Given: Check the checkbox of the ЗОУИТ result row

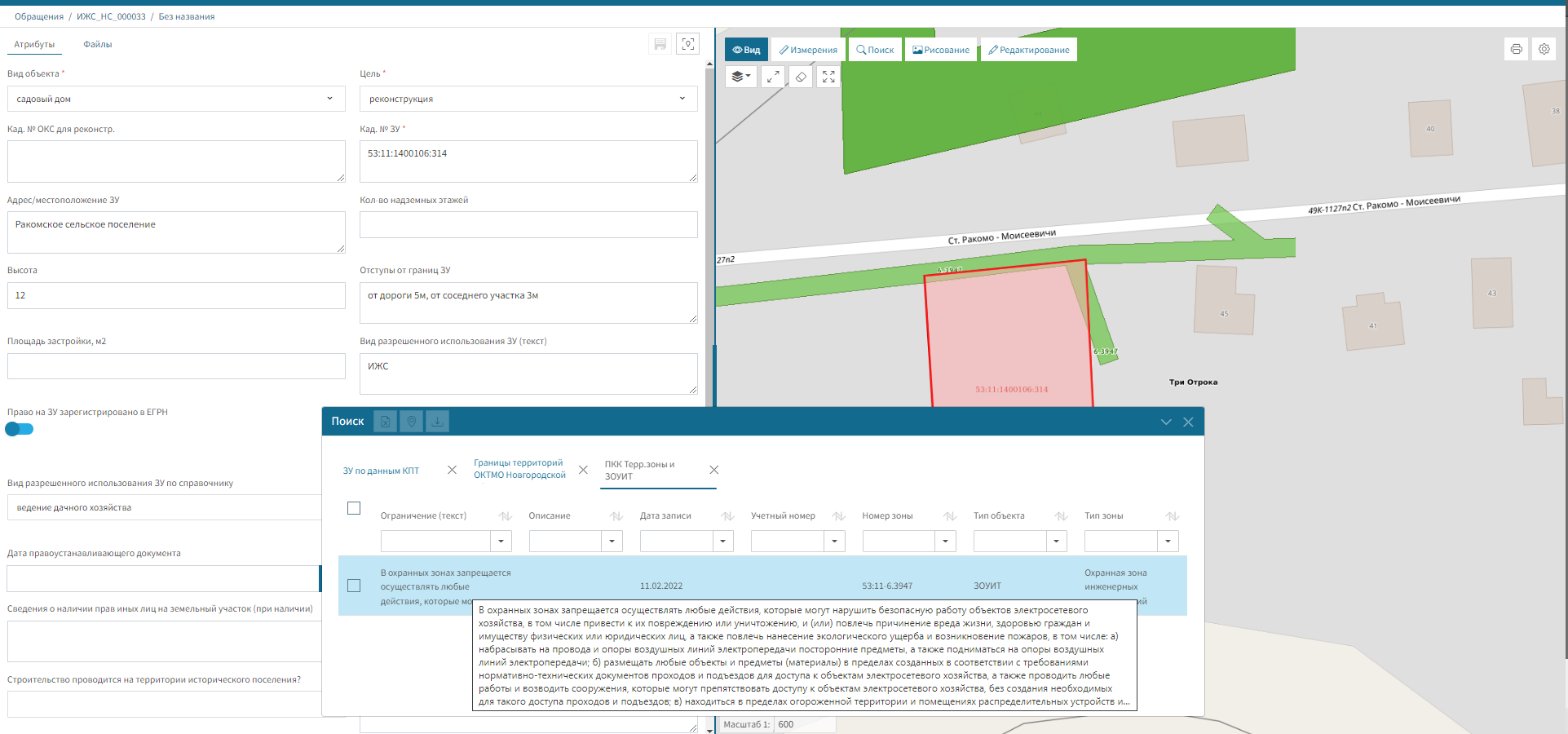Looking at the screenshot, I should (354, 586).
